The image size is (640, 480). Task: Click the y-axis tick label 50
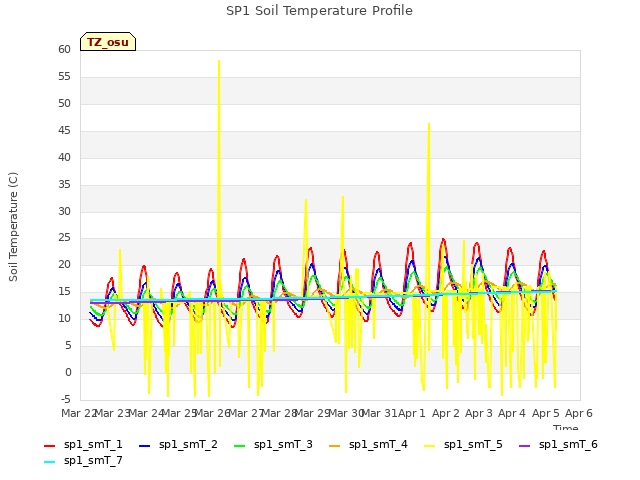64,103
